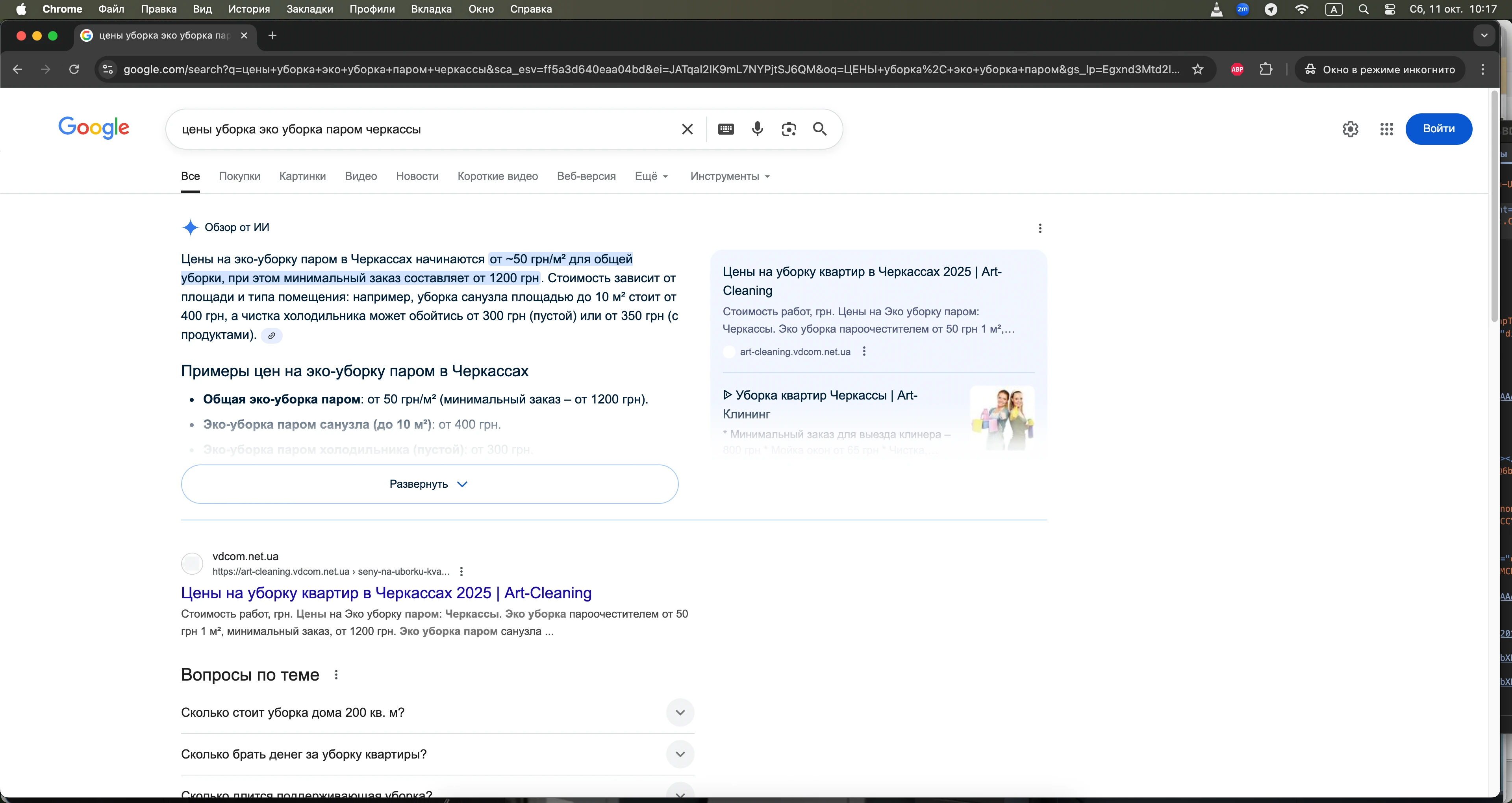Click the page vertical scrollbar
The height and width of the screenshot is (803, 1512).
pyautogui.click(x=1494, y=205)
